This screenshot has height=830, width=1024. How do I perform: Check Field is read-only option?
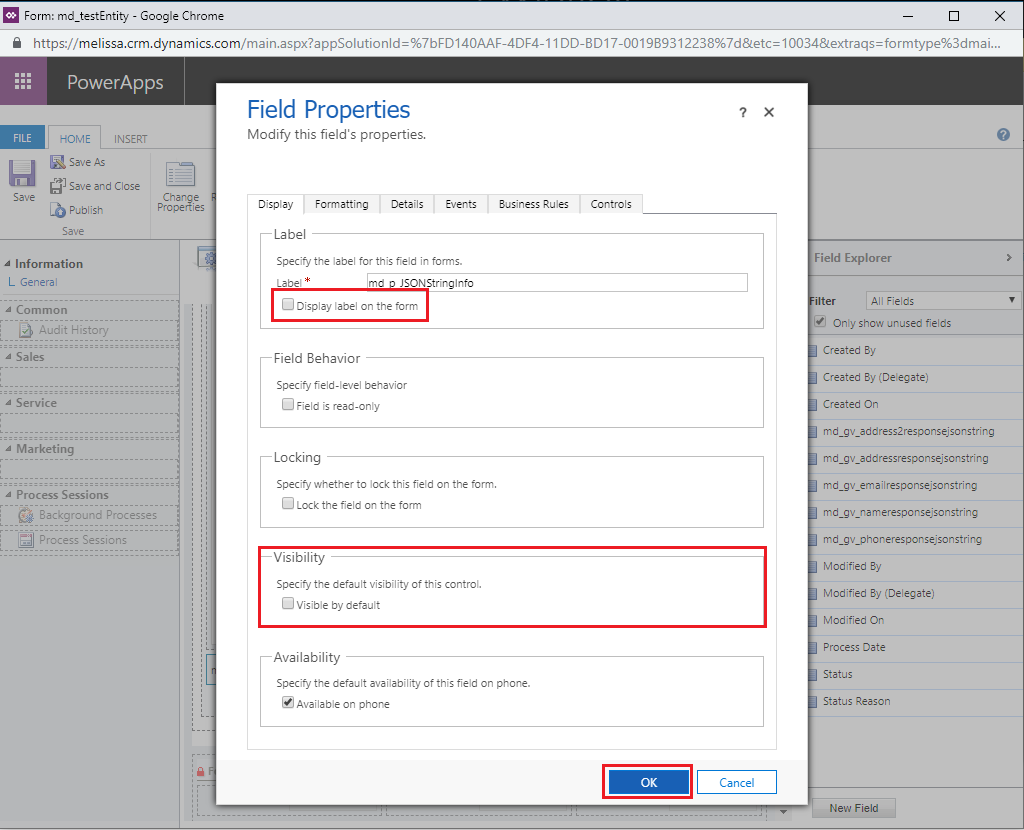[x=287, y=404]
